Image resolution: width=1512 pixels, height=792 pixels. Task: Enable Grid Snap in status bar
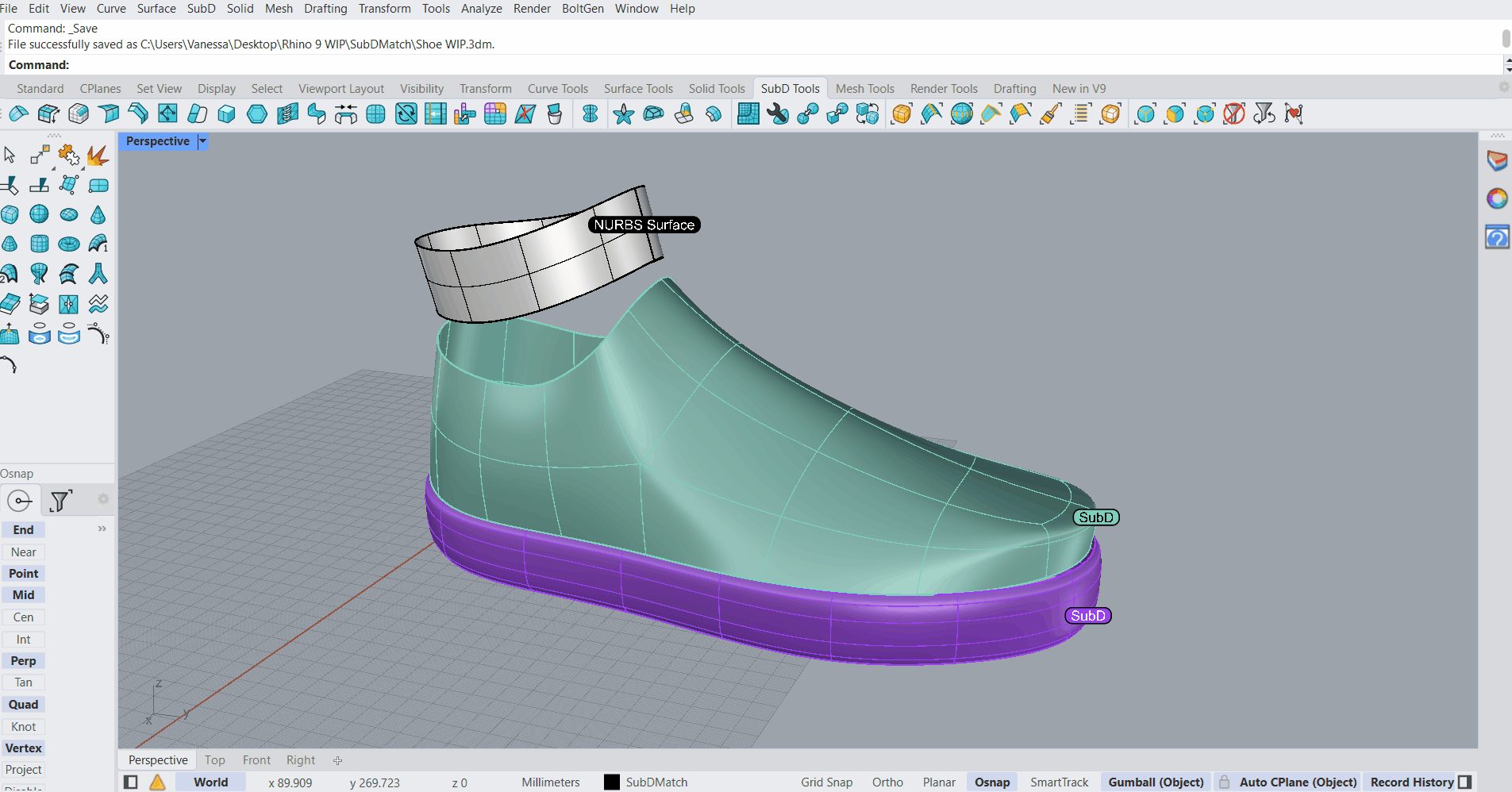coord(826,782)
